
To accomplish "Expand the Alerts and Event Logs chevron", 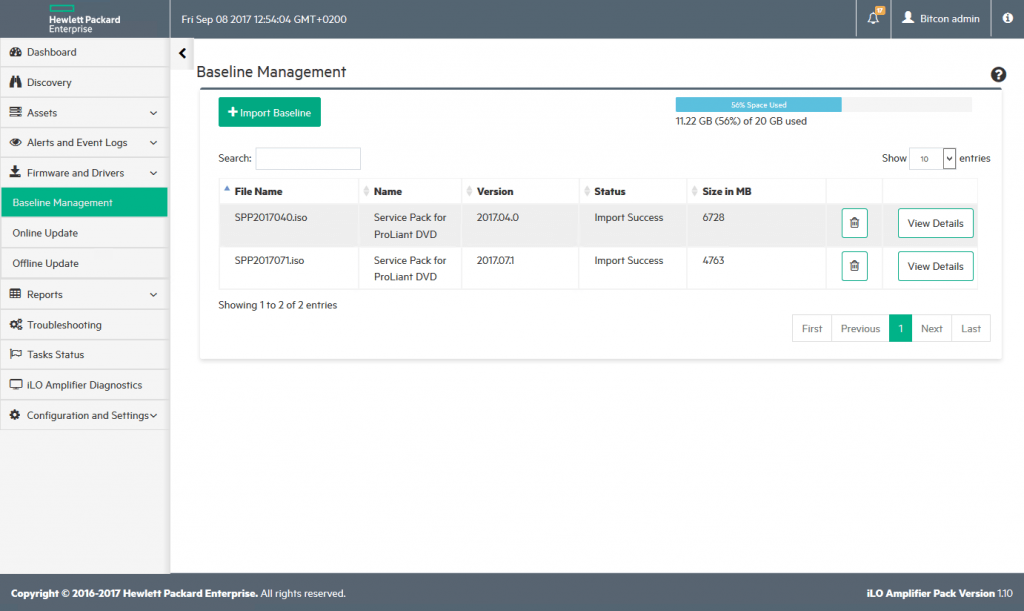I will (x=153, y=143).
